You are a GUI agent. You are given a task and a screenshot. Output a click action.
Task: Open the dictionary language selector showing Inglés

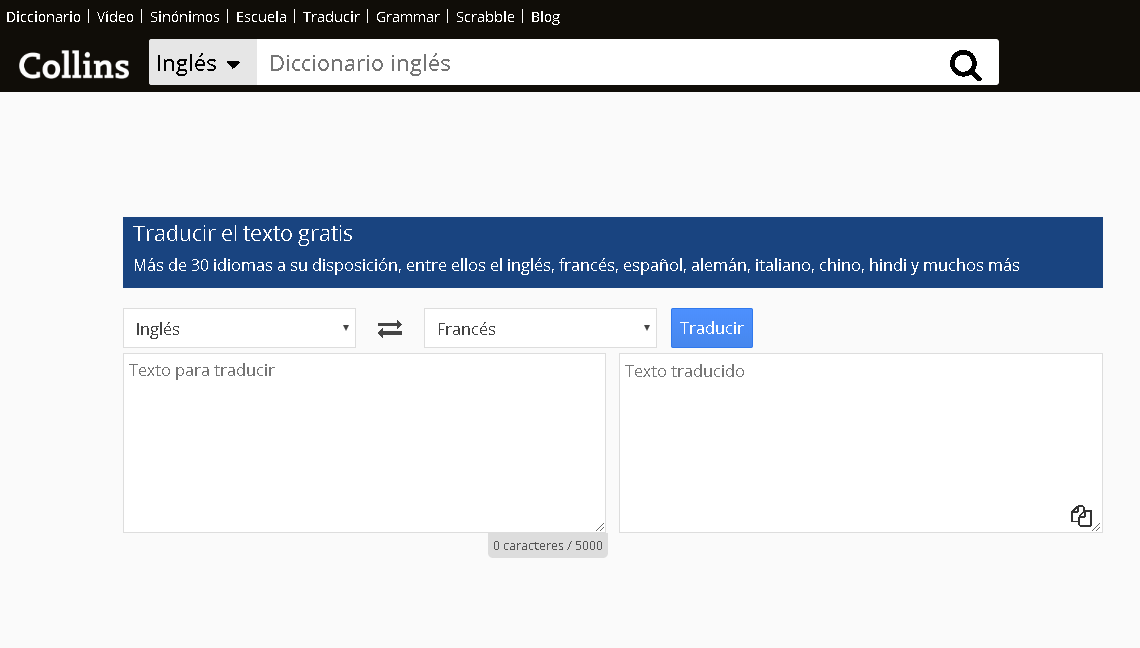(x=202, y=63)
